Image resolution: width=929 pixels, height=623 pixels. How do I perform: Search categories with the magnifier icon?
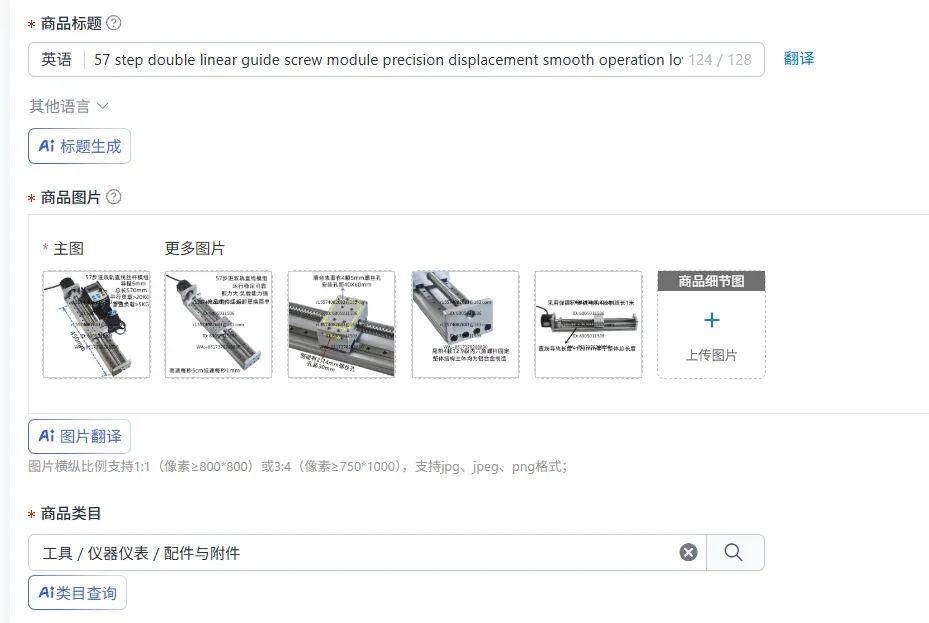tap(733, 553)
